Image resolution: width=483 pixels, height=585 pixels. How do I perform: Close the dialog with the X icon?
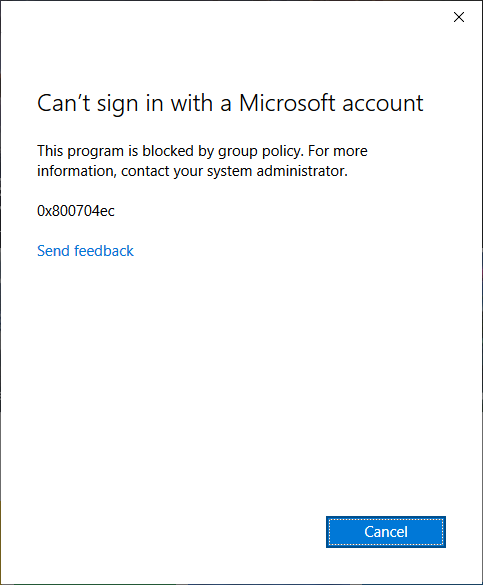459,17
